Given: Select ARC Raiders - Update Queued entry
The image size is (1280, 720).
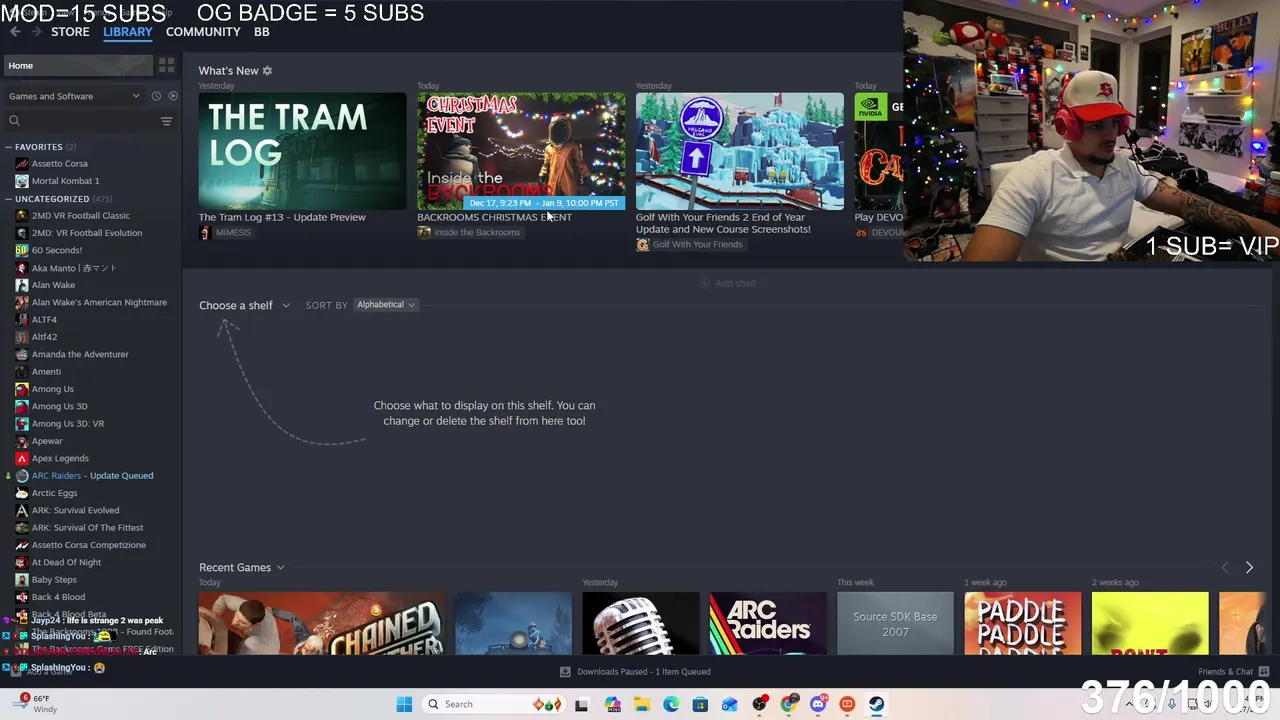Looking at the screenshot, I should click(92, 476).
